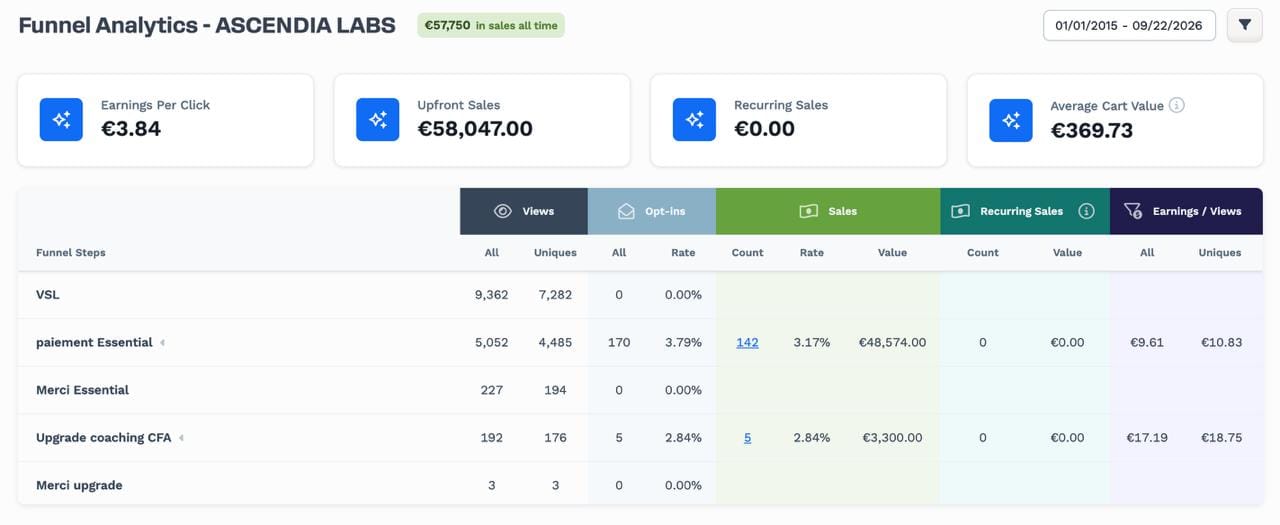
Task: Click the eye icon in Views header
Action: coord(503,211)
